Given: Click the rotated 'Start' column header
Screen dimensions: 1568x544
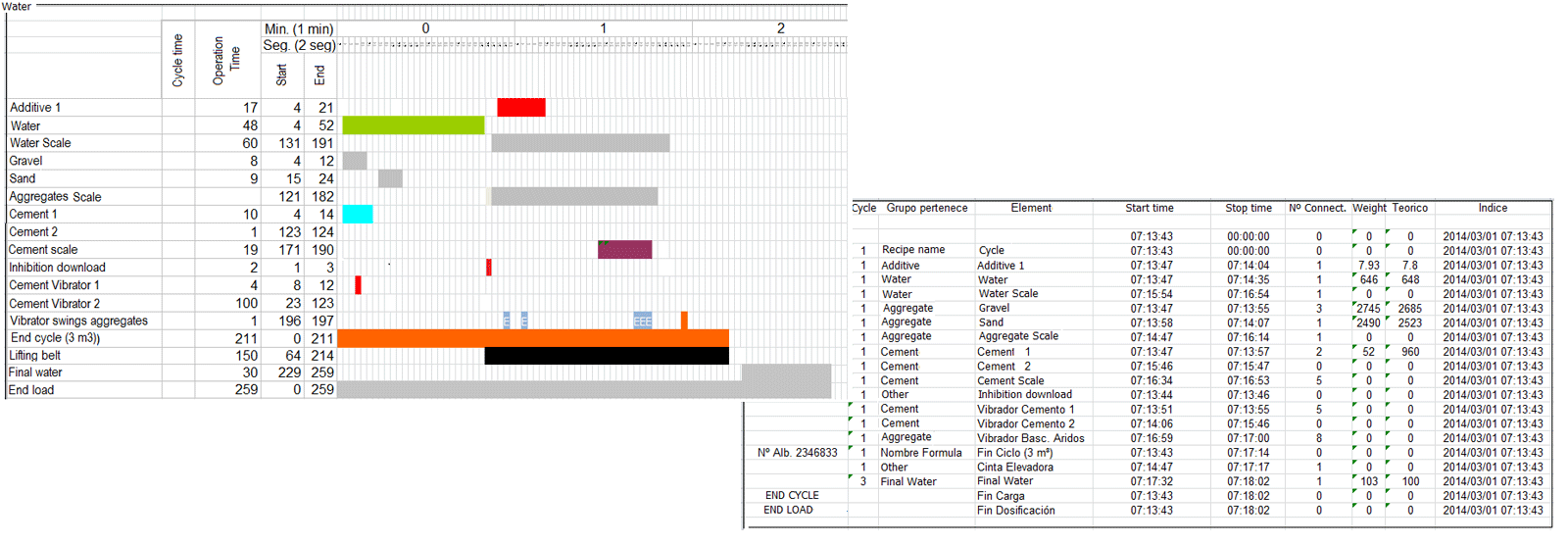Looking at the screenshot, I should [x=282, y=74].
